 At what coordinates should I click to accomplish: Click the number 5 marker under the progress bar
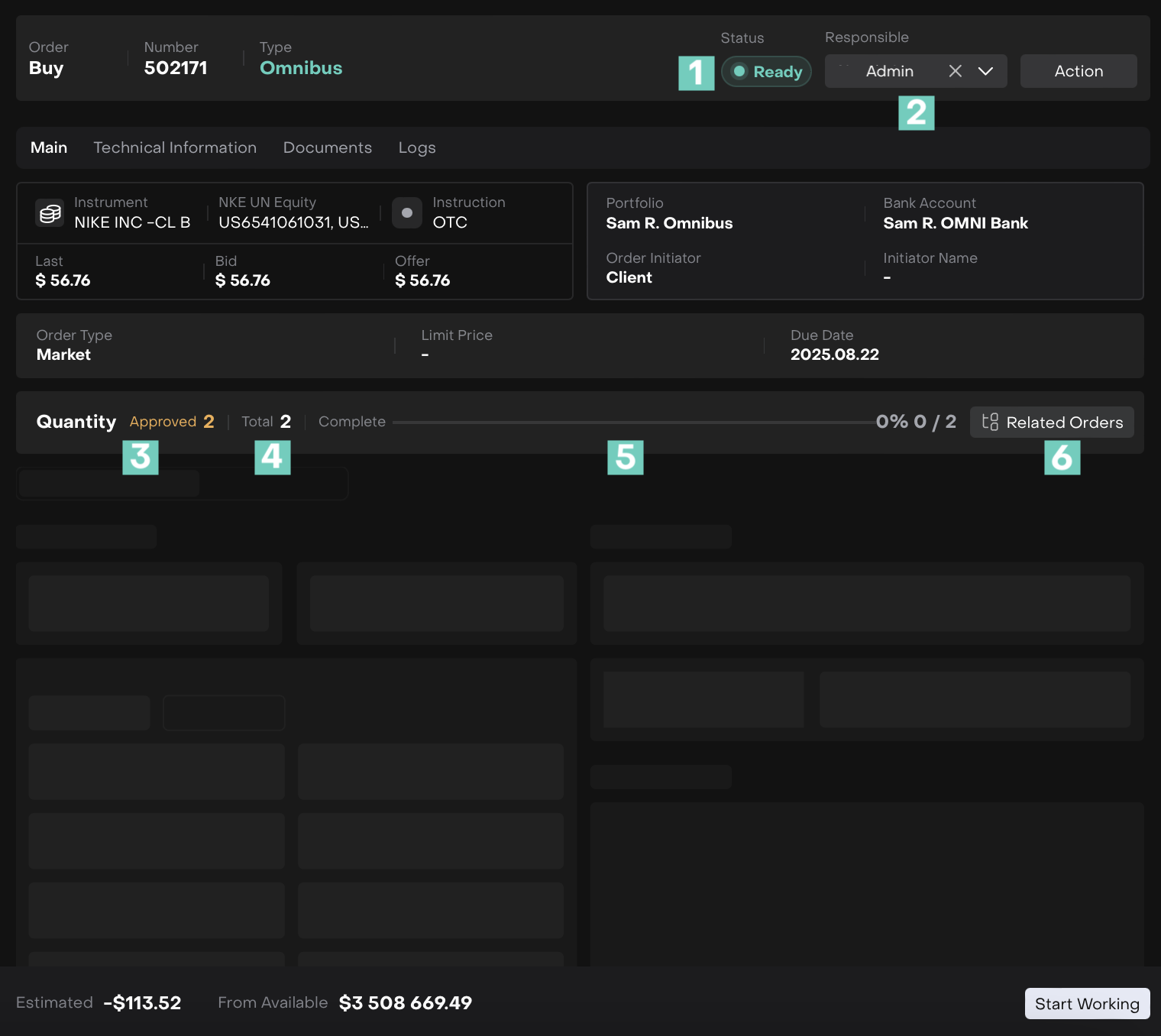(625, 457)
